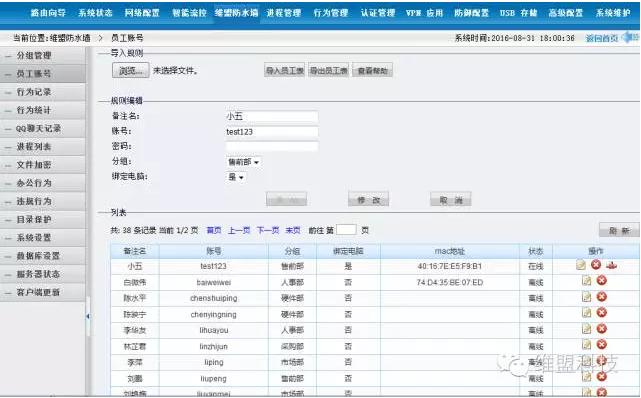The width and height of the screenshot is (641, 398).
Task: Go to 下一页 next page link
Action: point(268,230)
